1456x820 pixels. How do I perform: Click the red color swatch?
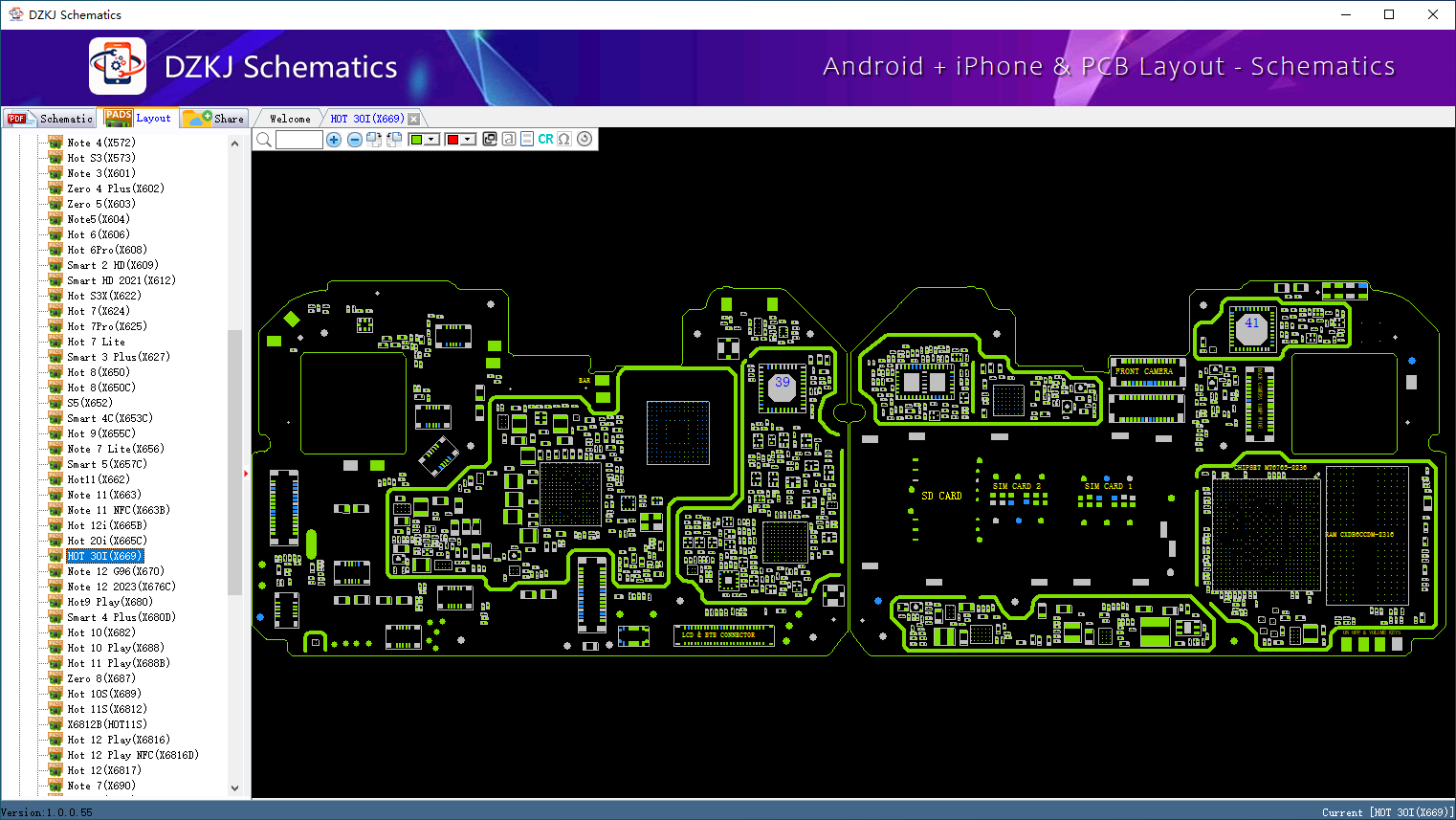pos(452,140)
